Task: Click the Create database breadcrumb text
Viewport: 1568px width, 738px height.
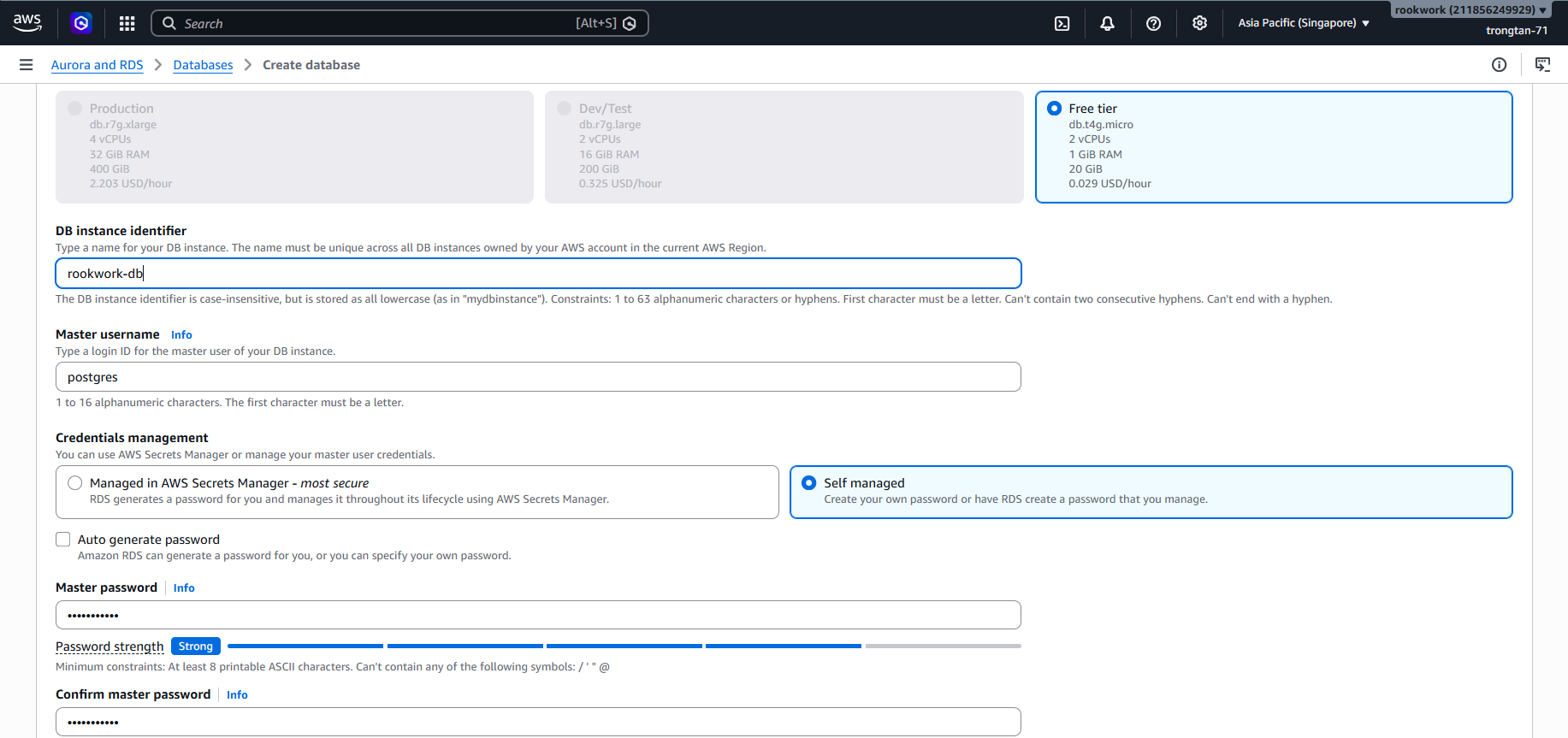Action: (311, 65)
